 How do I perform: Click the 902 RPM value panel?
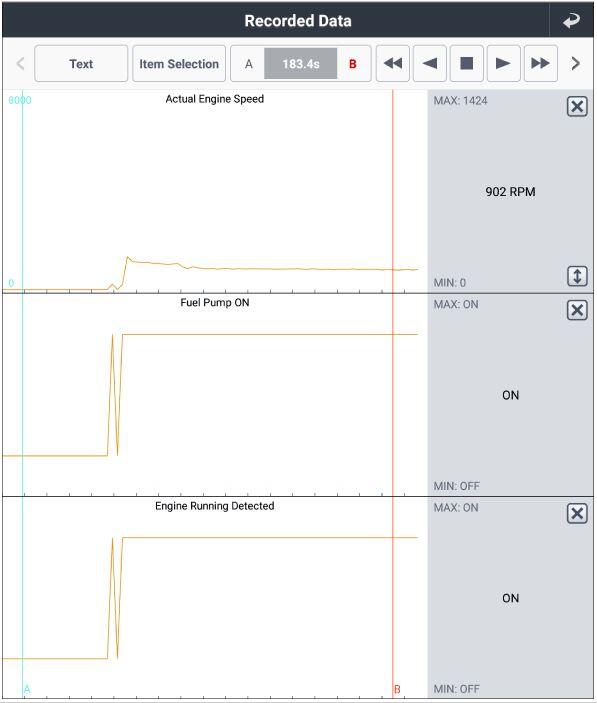pos(510,192)
